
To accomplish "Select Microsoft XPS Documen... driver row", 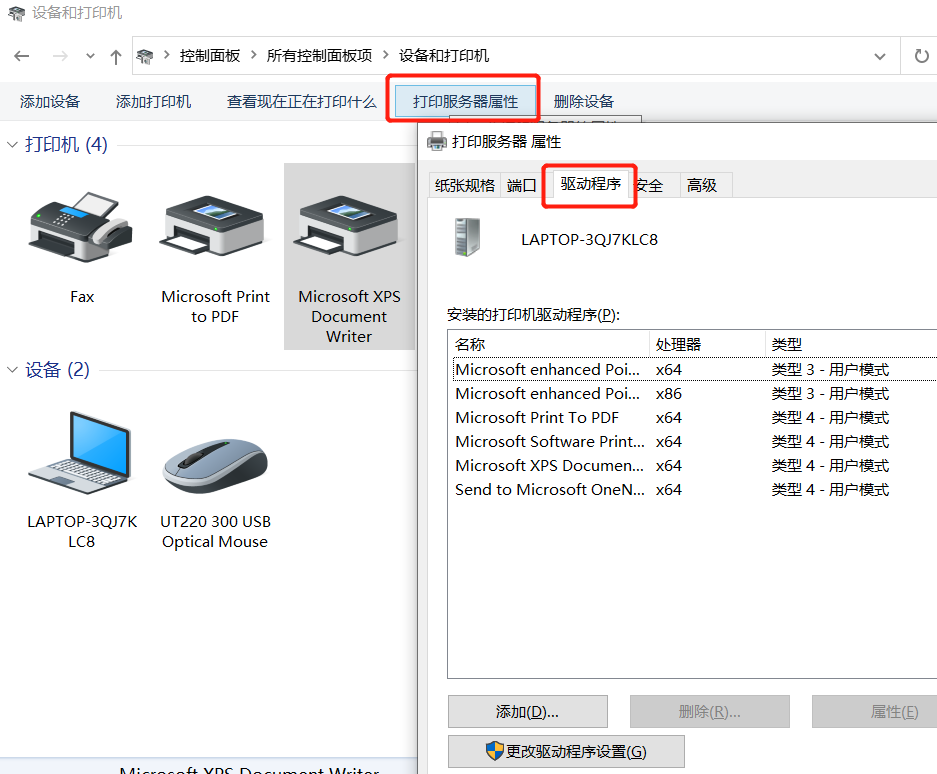I will click(x=695, y=465).
